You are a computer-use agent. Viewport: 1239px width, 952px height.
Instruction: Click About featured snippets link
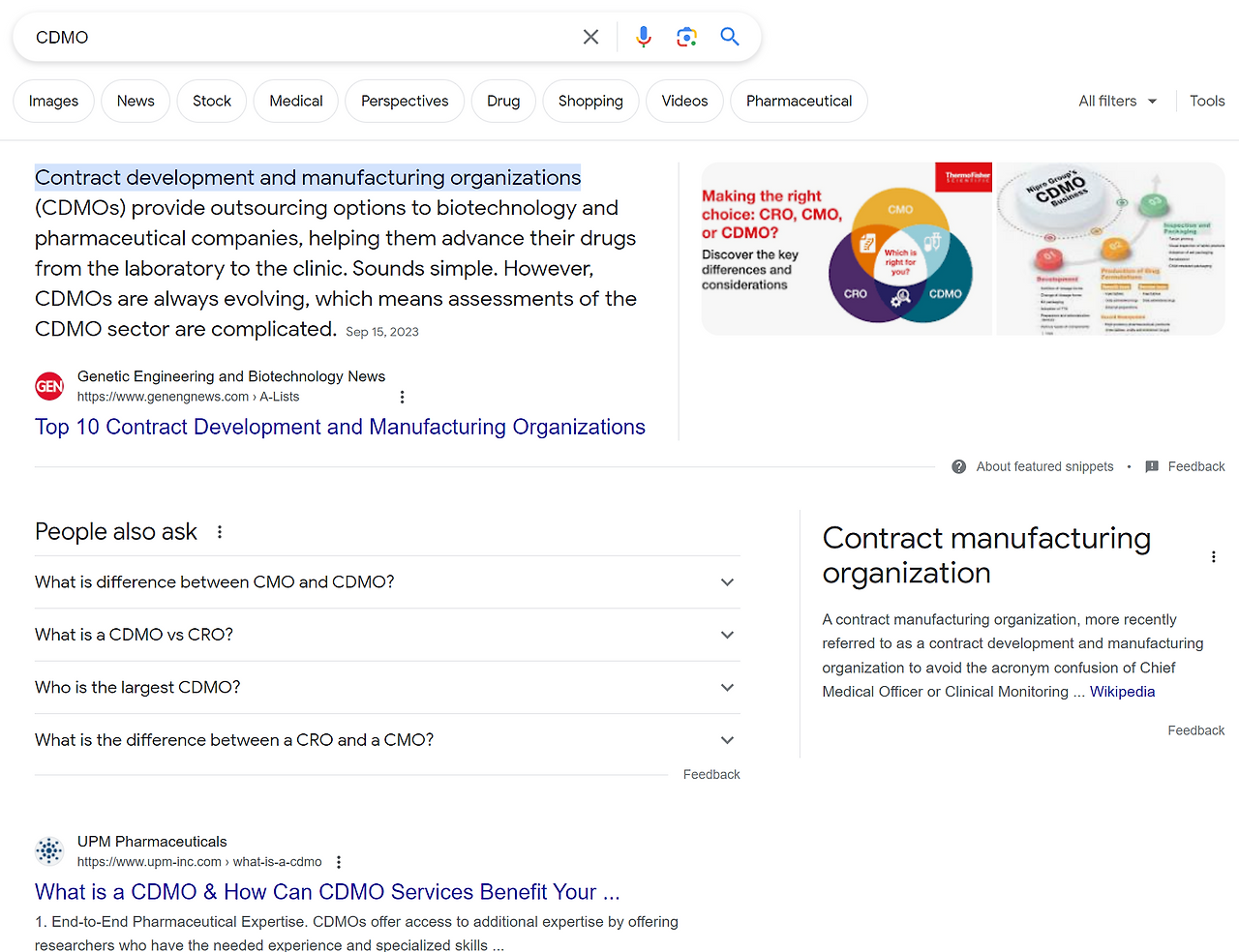(x=1044, y=466)
